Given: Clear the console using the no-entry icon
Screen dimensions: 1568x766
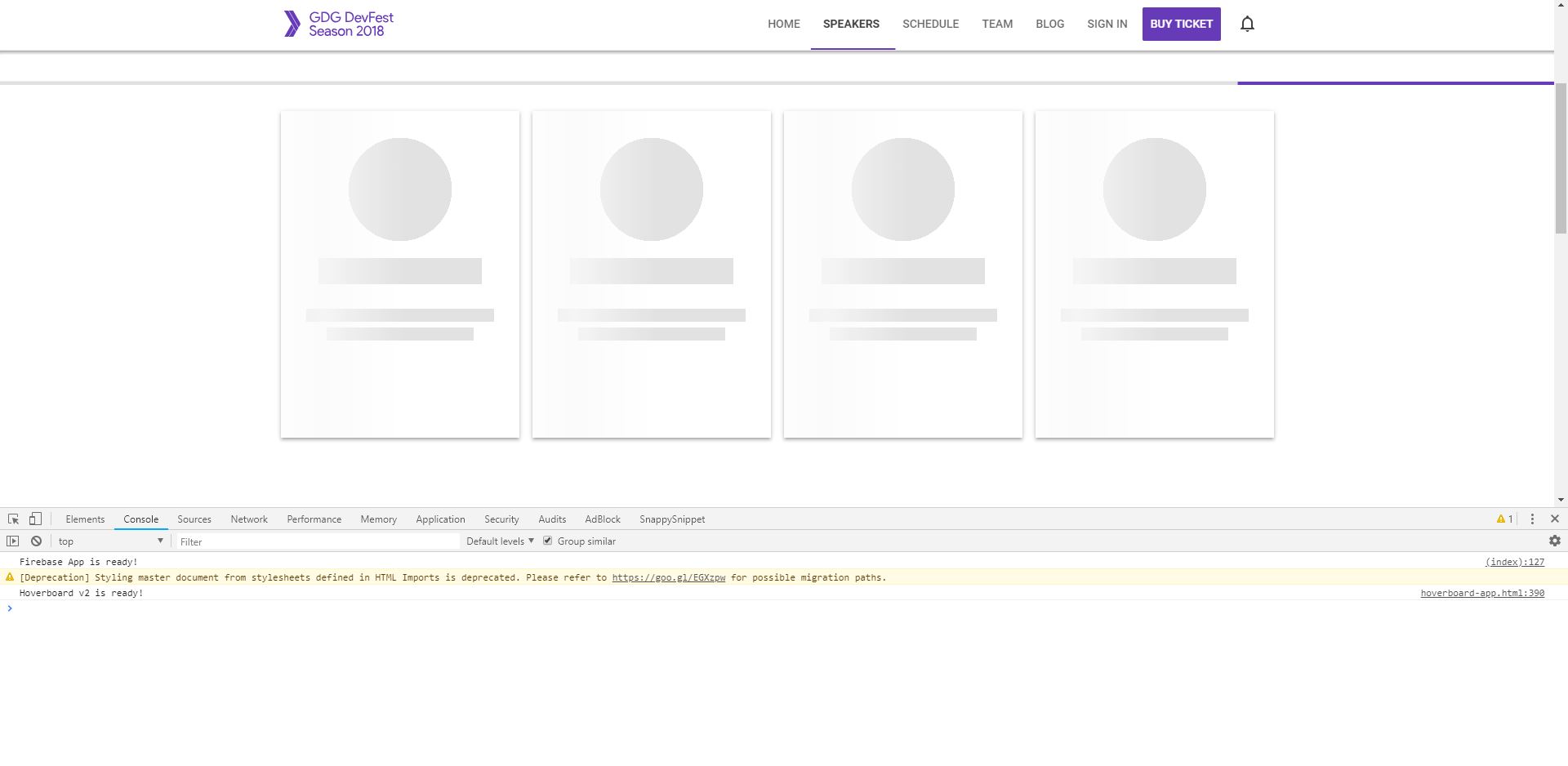Looking at the screenshot, I should [x=35, y=541].
